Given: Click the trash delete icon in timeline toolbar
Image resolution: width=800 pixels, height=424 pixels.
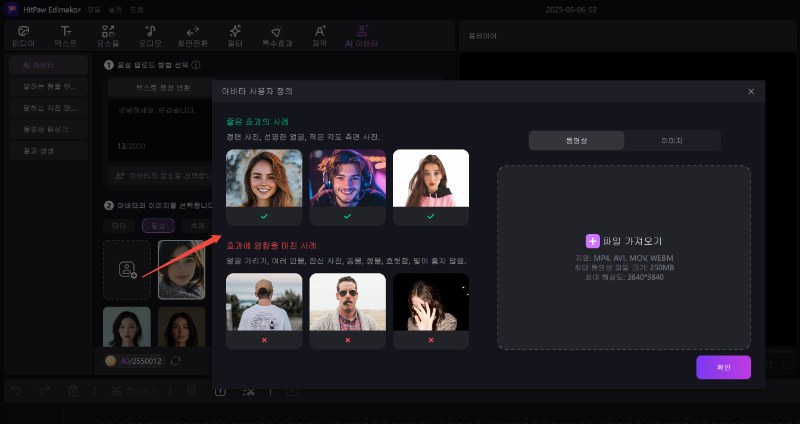Looking at the screenshot, I should [73, 391].
